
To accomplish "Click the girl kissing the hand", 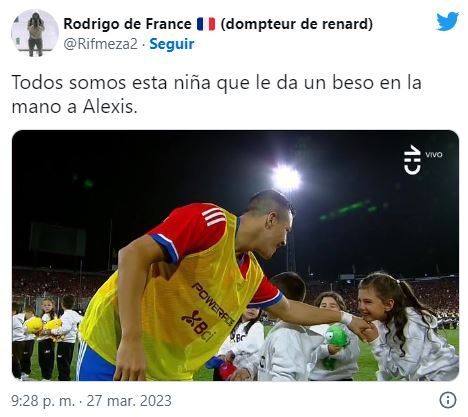I will (x=405, y=326).
